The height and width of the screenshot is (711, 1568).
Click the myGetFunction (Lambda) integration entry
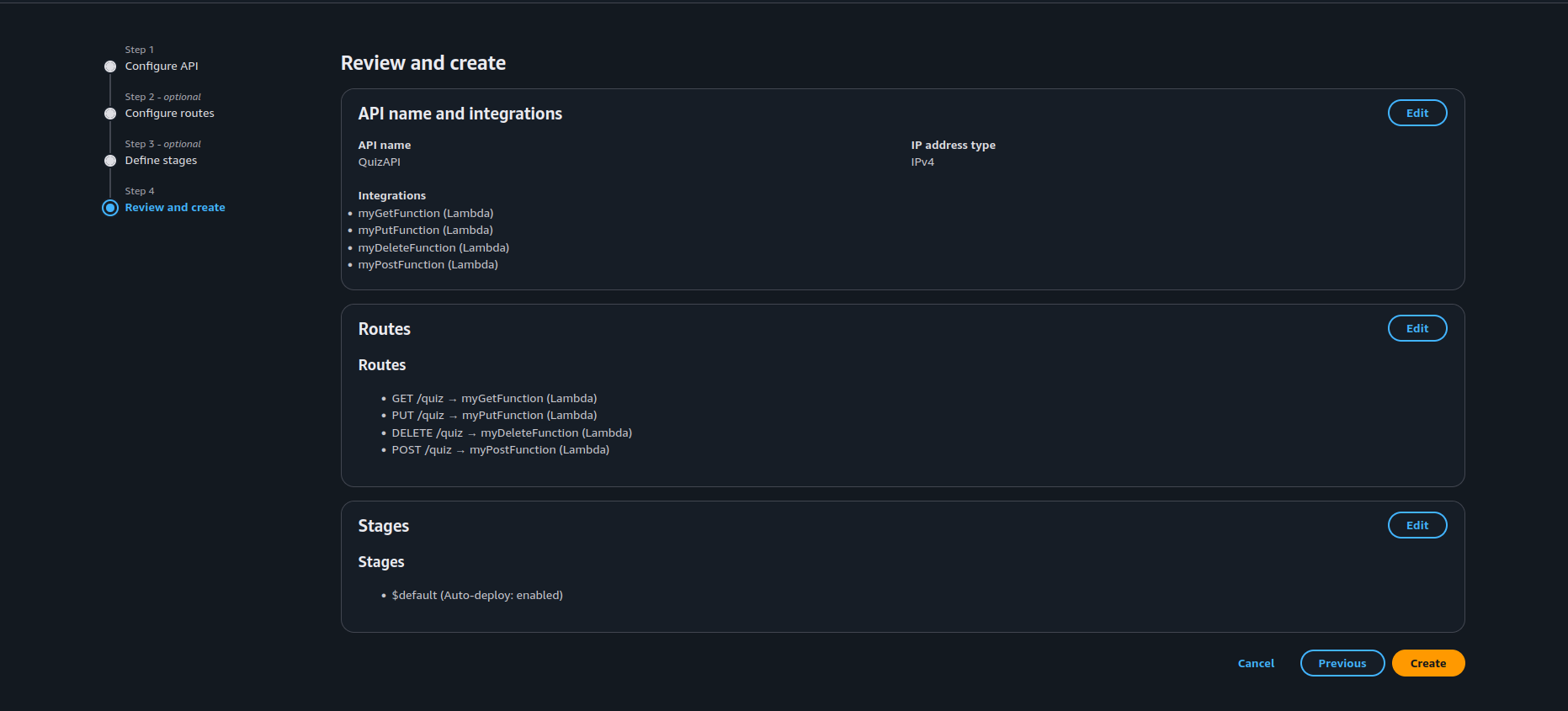(x=426, y=214)
